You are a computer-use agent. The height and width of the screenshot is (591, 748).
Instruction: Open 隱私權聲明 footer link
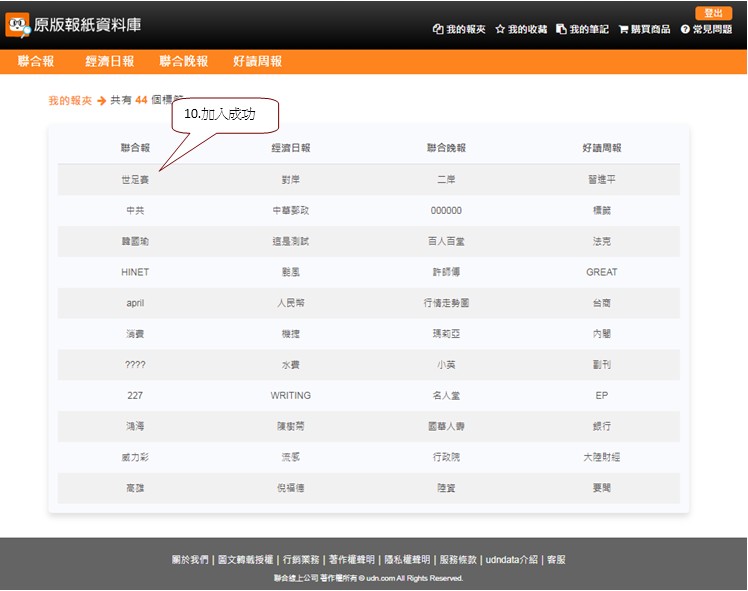407,560
